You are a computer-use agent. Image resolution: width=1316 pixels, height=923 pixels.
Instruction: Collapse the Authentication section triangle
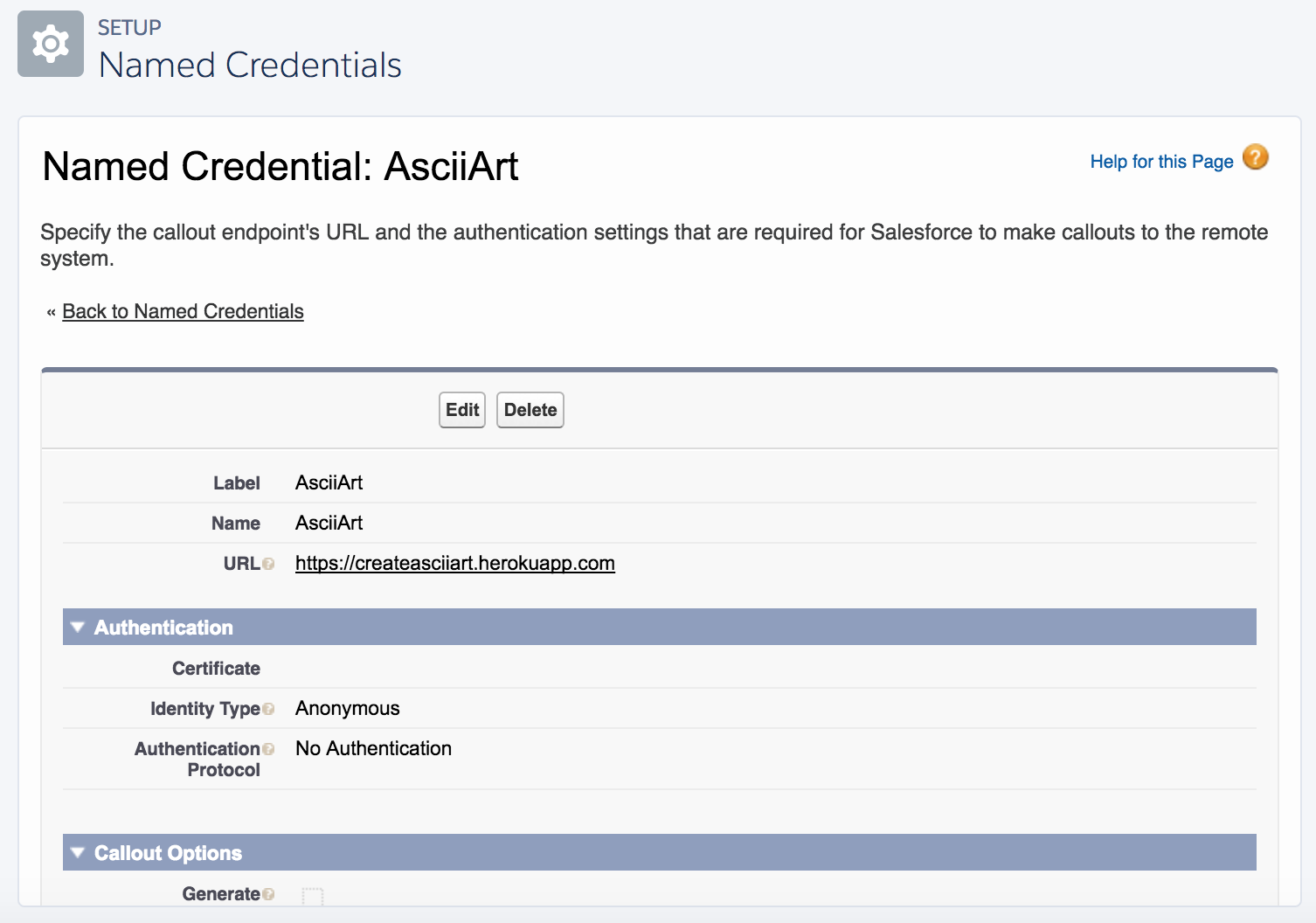[78, 628]
